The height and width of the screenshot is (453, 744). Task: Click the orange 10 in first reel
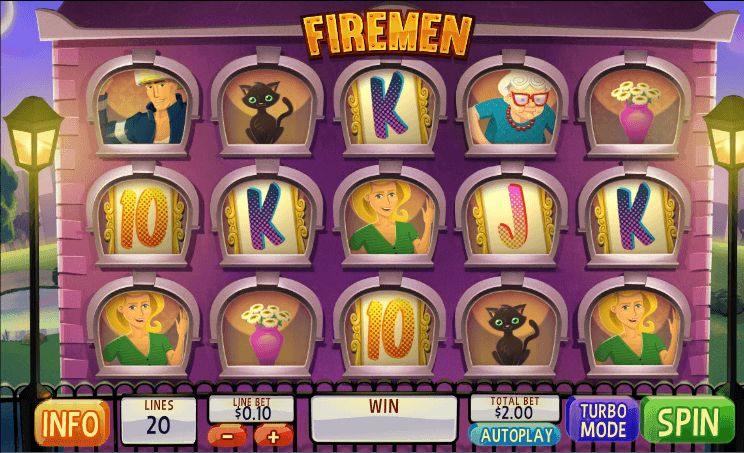(143, 218)
